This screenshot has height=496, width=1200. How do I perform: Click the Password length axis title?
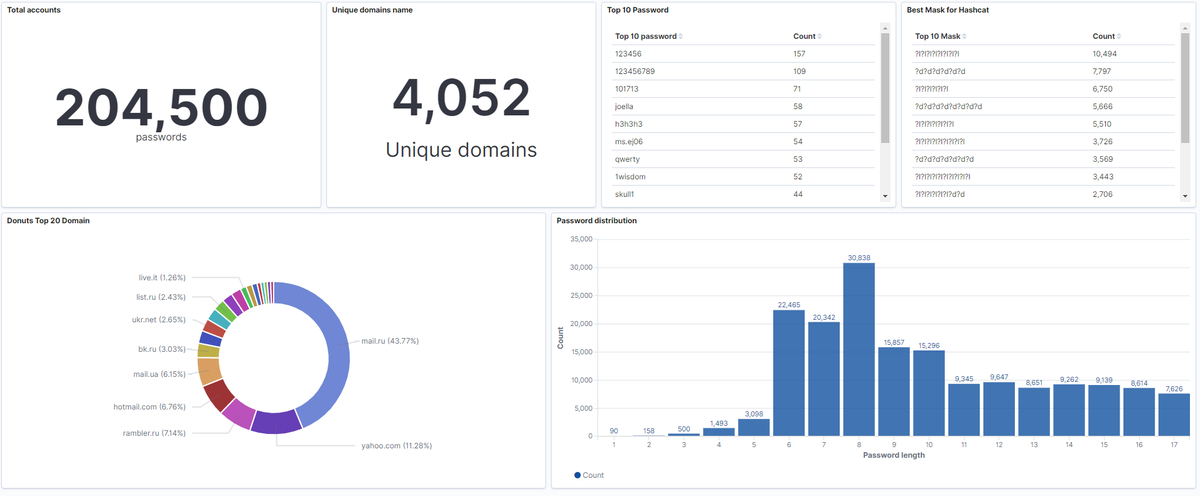click(x=893, y=455)
